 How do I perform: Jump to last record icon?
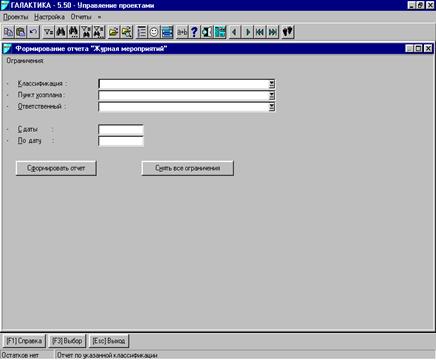click(x=273, y=32)
